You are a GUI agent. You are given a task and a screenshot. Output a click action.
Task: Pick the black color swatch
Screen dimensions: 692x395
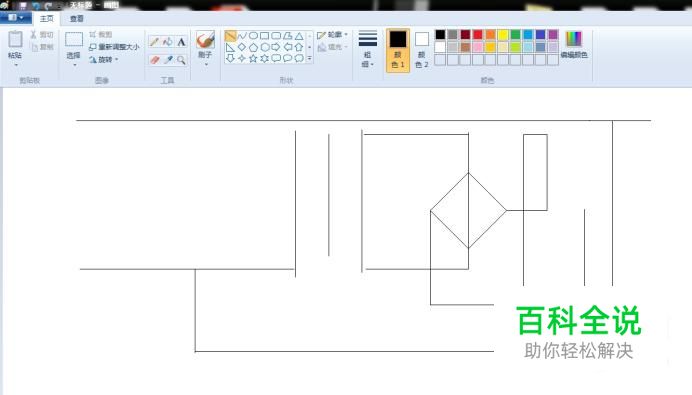[440, 34]
